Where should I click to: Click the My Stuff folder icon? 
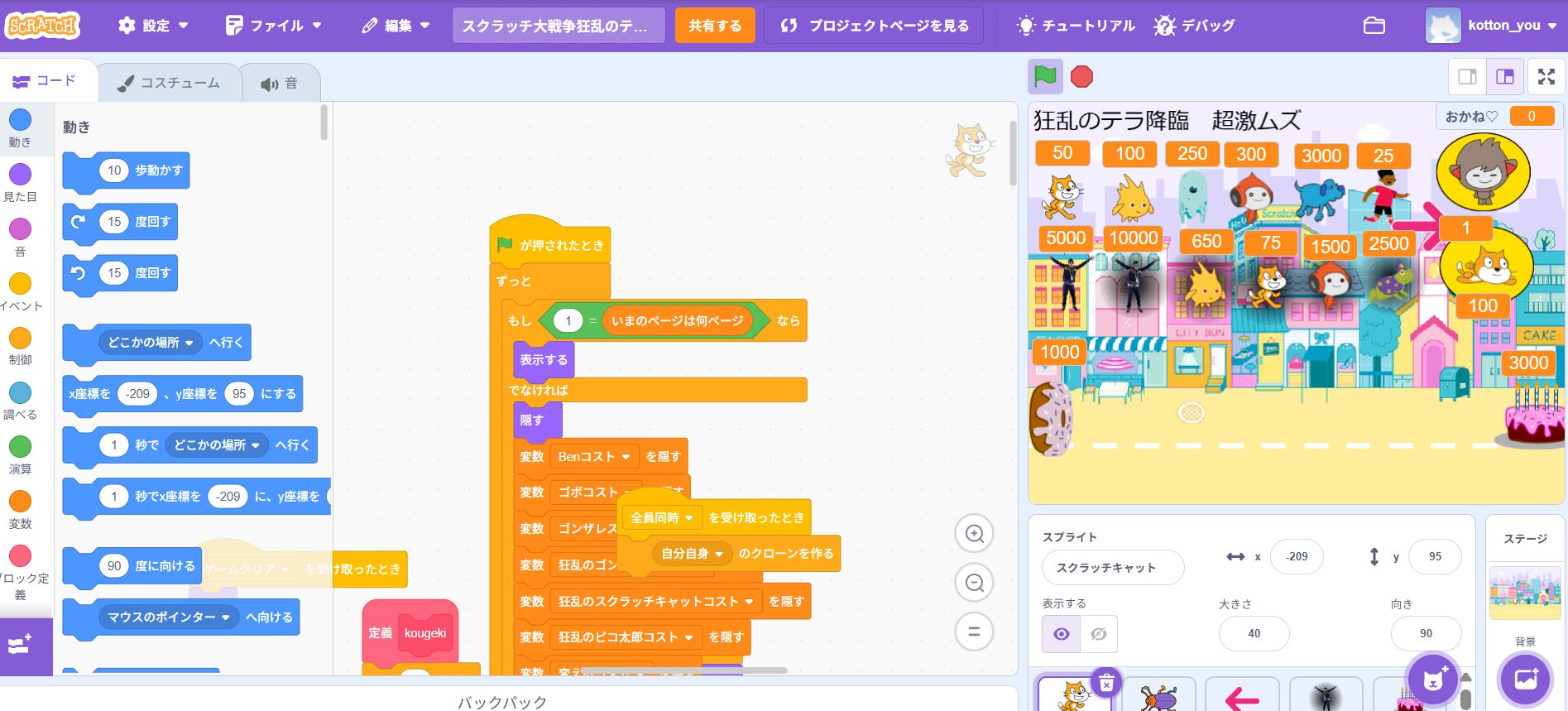click(x=1374, y=26)
